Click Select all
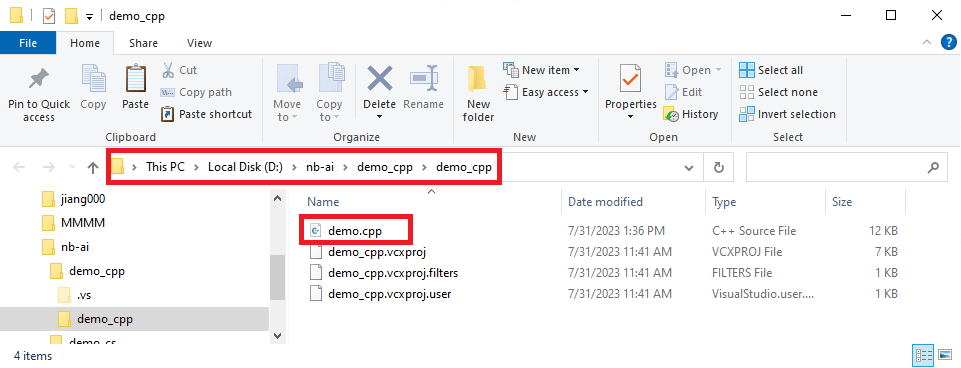This screenshot has height=368, width=961. click(771, 70)
